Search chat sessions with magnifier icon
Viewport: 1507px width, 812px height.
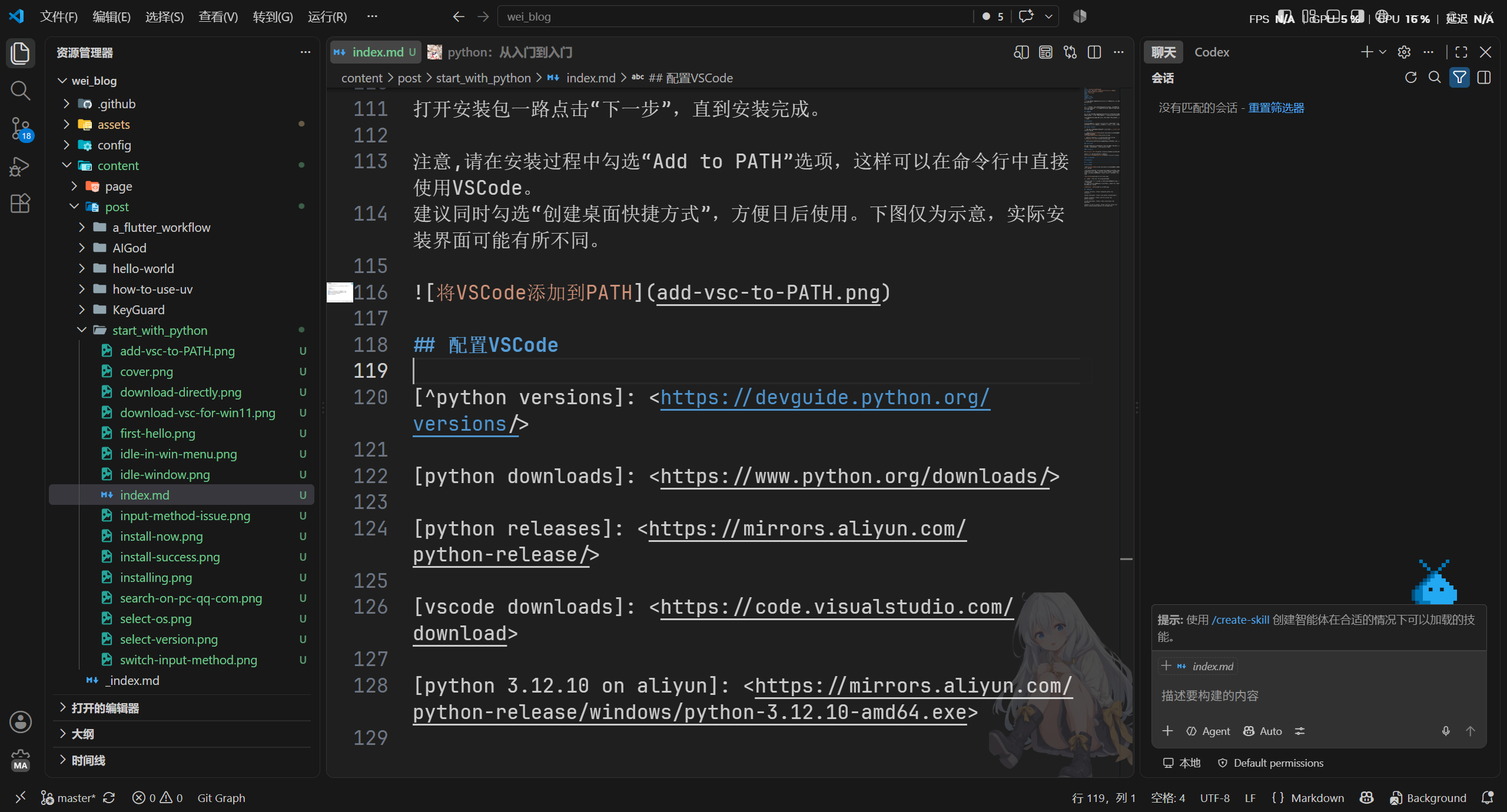click(x=1435, y=78)
